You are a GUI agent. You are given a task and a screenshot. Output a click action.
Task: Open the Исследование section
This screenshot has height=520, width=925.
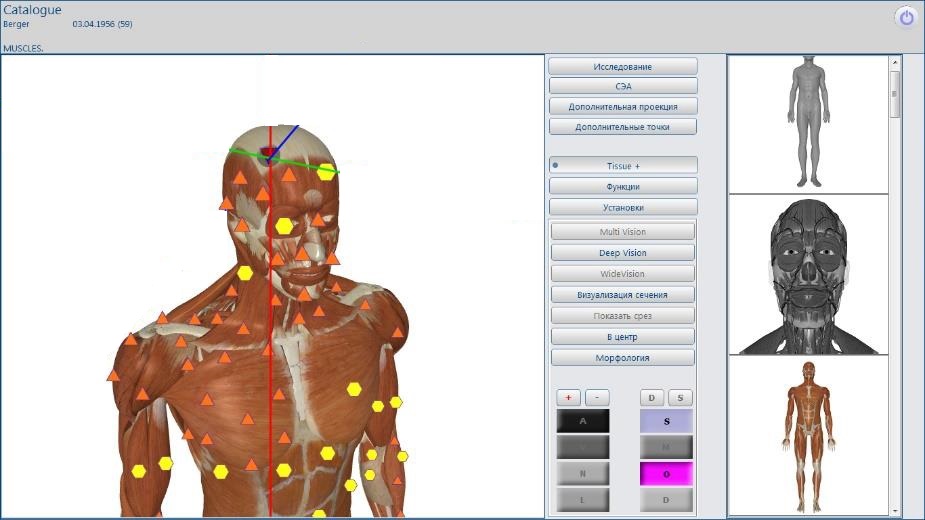coord(623,66)
